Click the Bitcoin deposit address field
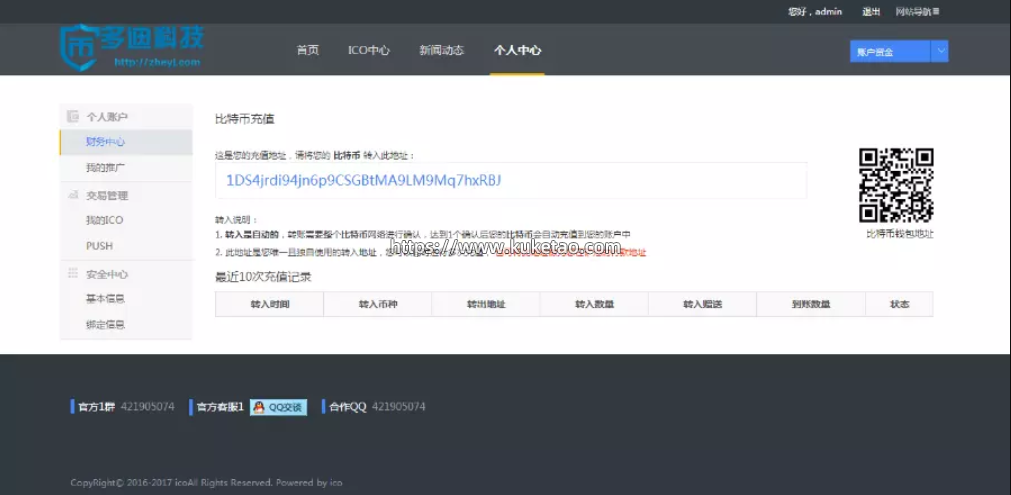 tap(510, 181)
